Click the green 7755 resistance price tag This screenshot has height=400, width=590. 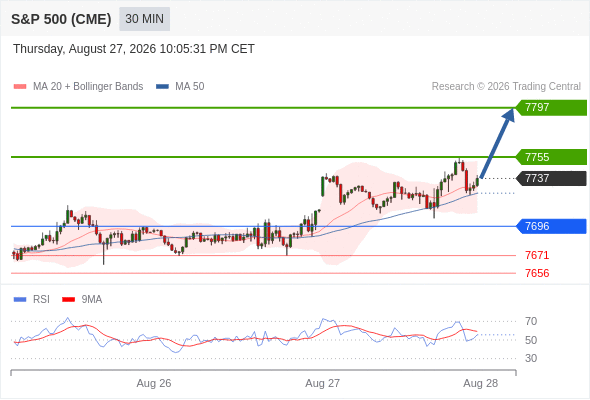click(x=551, y=157)
